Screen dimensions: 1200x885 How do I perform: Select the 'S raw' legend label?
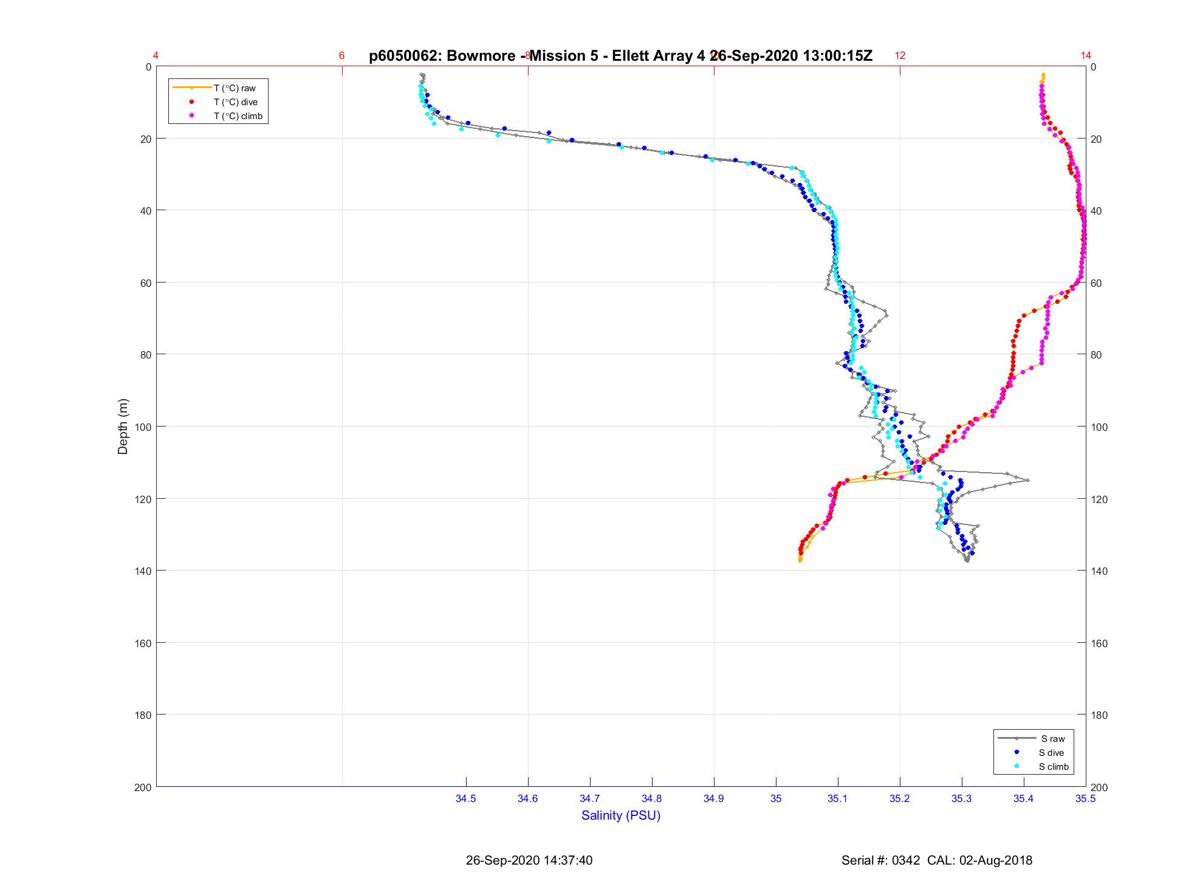point(1052,738)
